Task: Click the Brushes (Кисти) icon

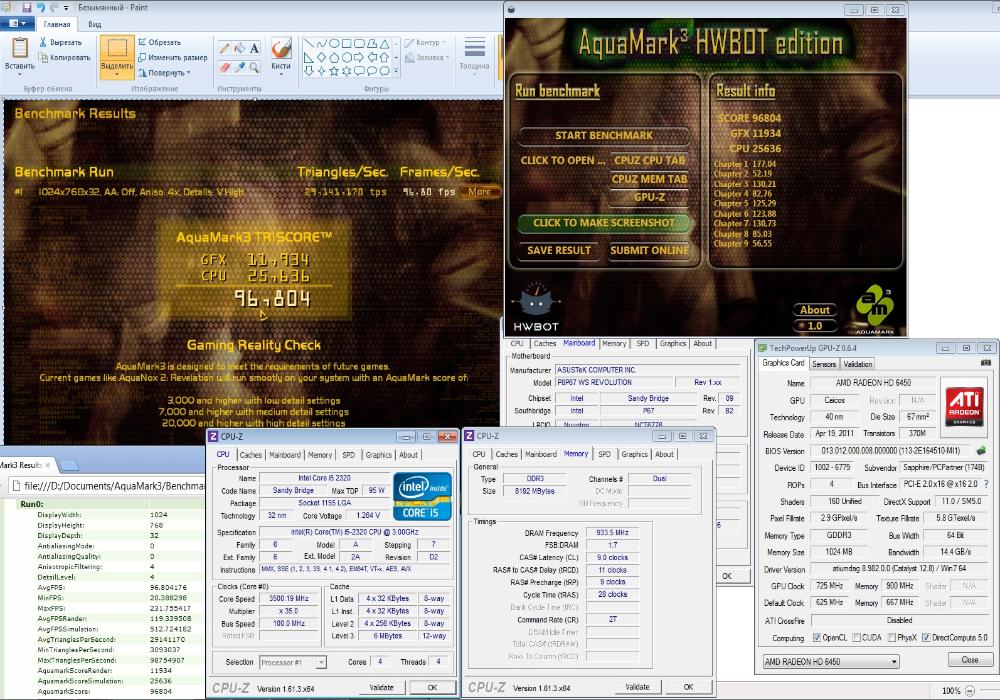Action: [281, 48]
